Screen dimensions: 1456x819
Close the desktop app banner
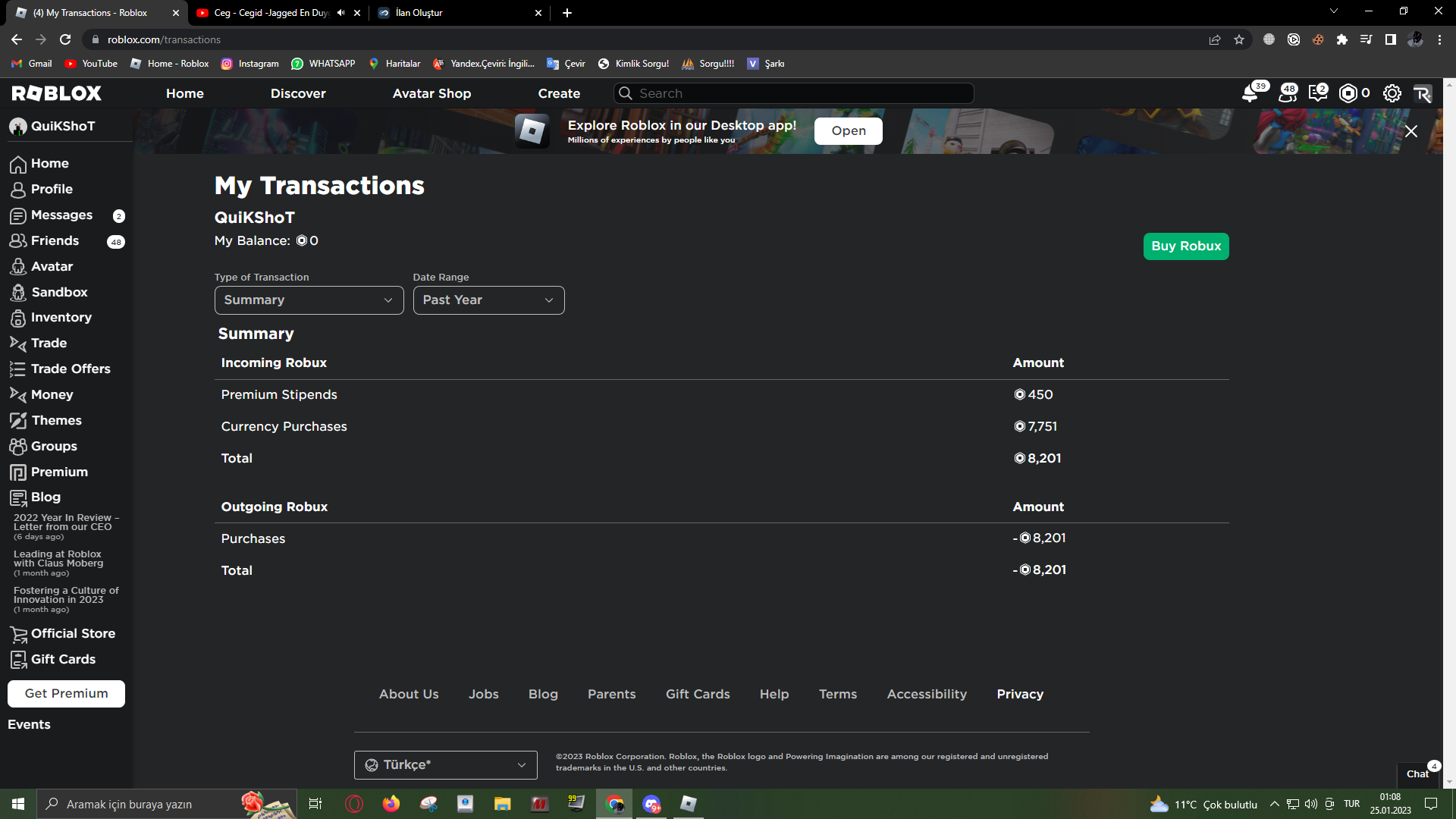tap(1411, 131)
